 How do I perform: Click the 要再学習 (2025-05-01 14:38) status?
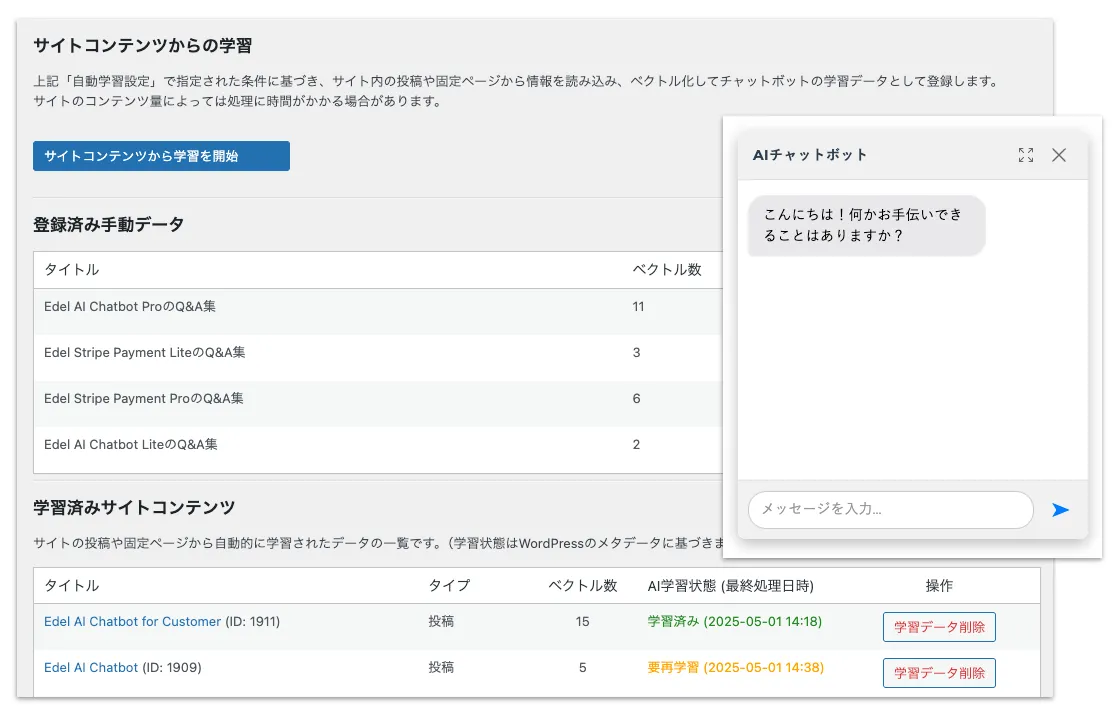tap(735, 668)
